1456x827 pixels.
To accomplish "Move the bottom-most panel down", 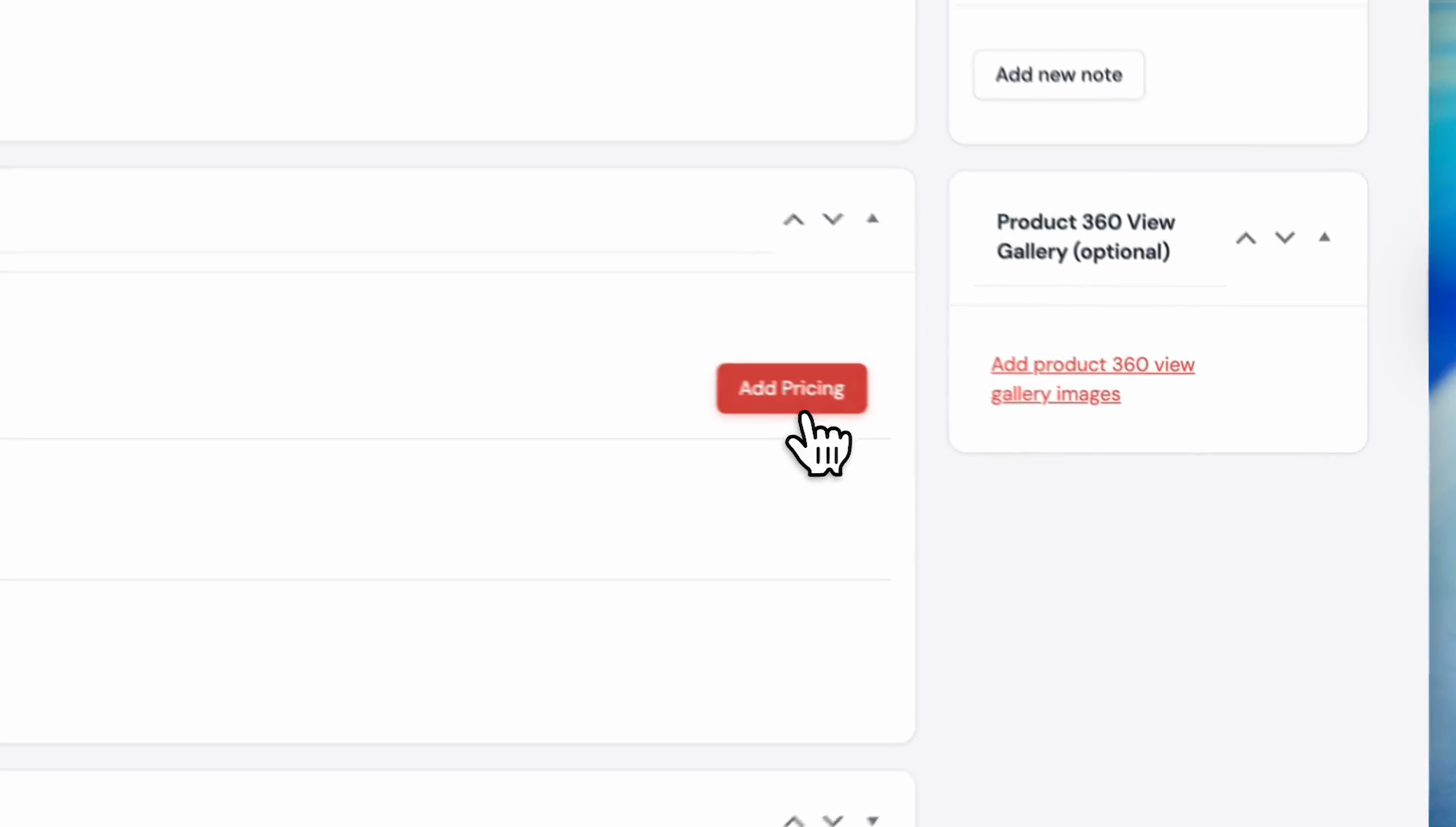I will (x=833, y=820).
